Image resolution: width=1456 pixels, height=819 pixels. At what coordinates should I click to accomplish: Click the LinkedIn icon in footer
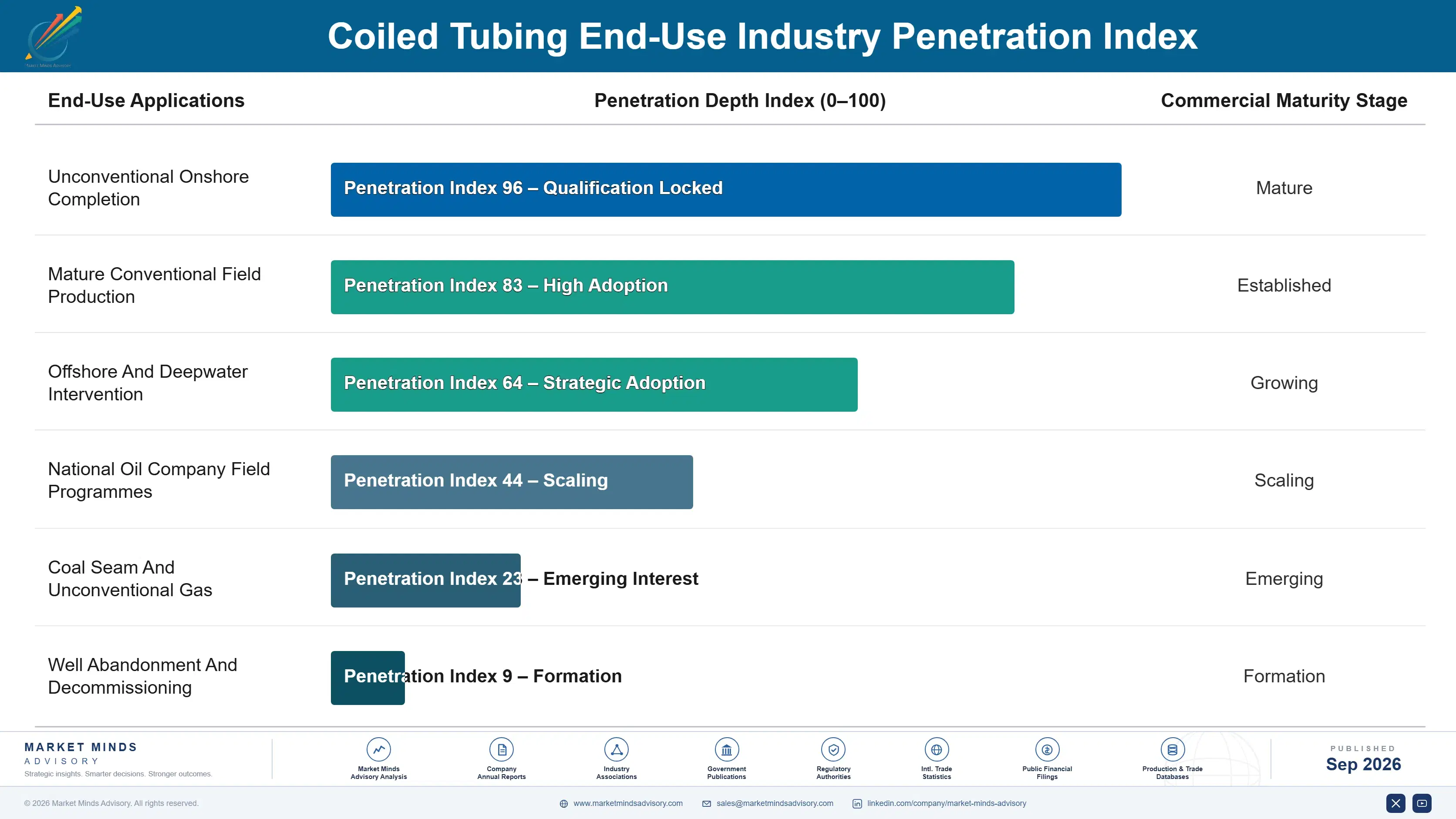click(857, 804)
